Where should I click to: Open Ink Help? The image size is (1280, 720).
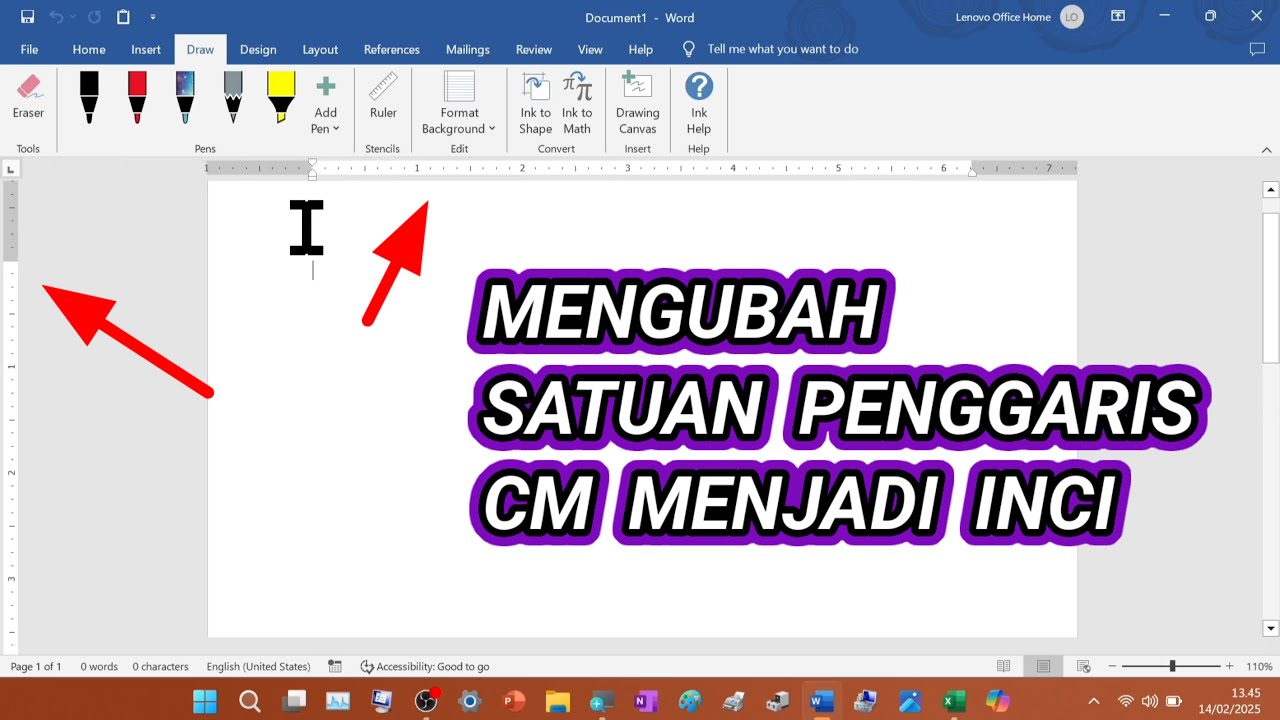coord(699,104)
